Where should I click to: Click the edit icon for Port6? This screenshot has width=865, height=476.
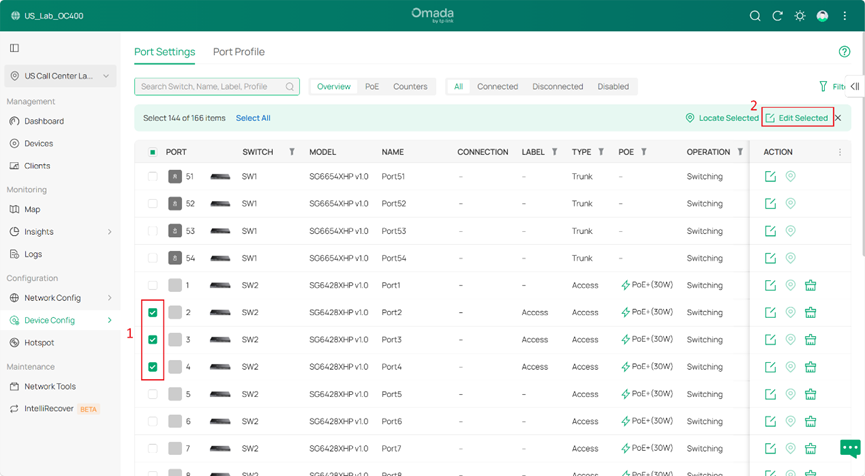pyautogui.click(x=770, y=421)
